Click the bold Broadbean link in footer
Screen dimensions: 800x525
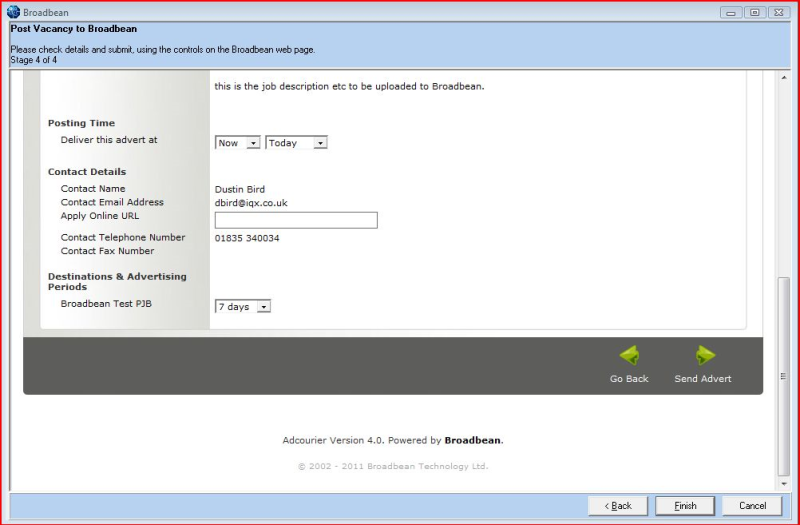click(x=472, y=440)
